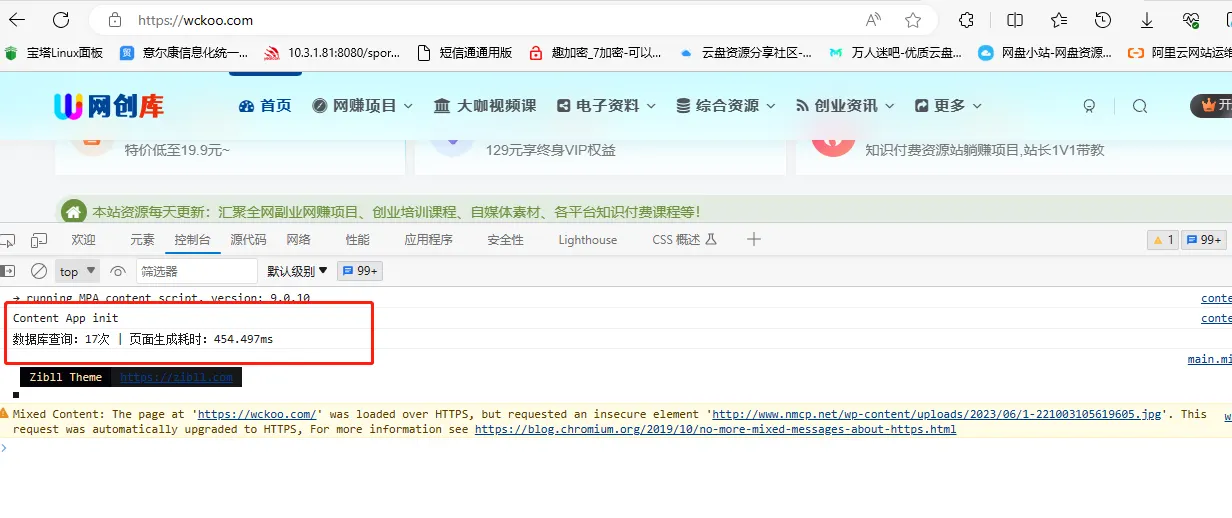Open the 阿里云网站运维 bookmark
The height and width of the screenshot is (518, 1232).
point(1180,53)
